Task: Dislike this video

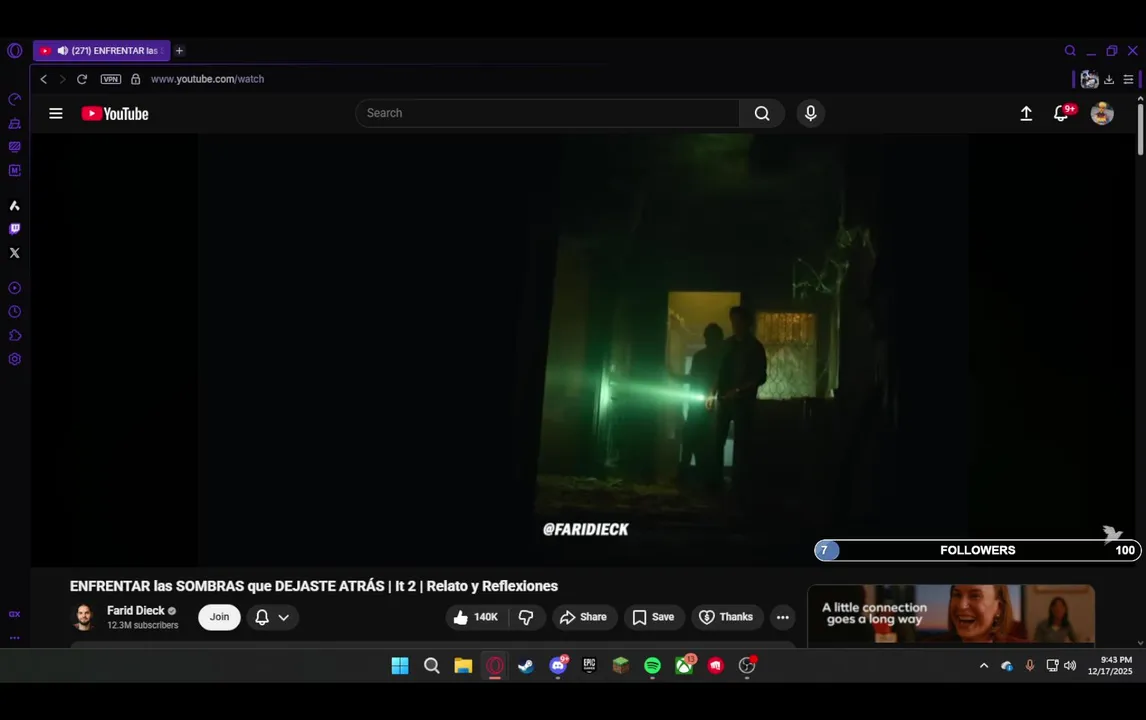Action: click(526, 617)
